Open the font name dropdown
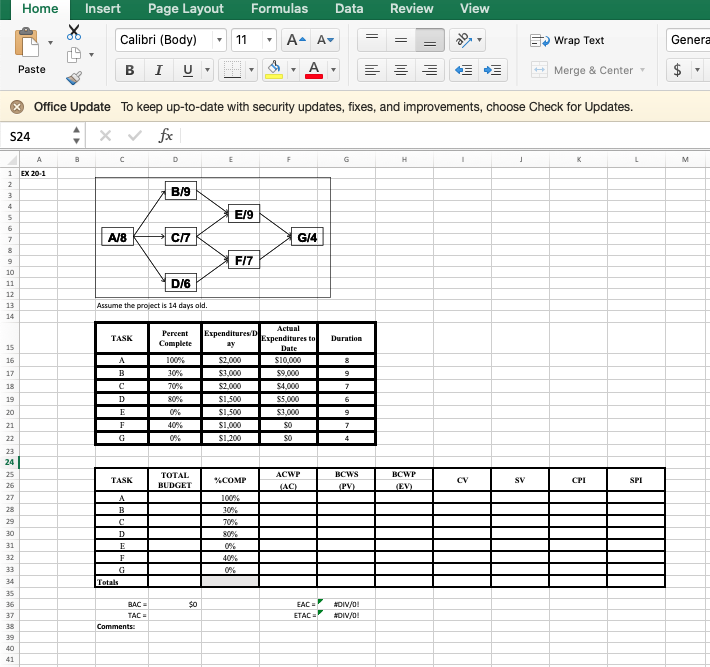 [x=219, y=40]
